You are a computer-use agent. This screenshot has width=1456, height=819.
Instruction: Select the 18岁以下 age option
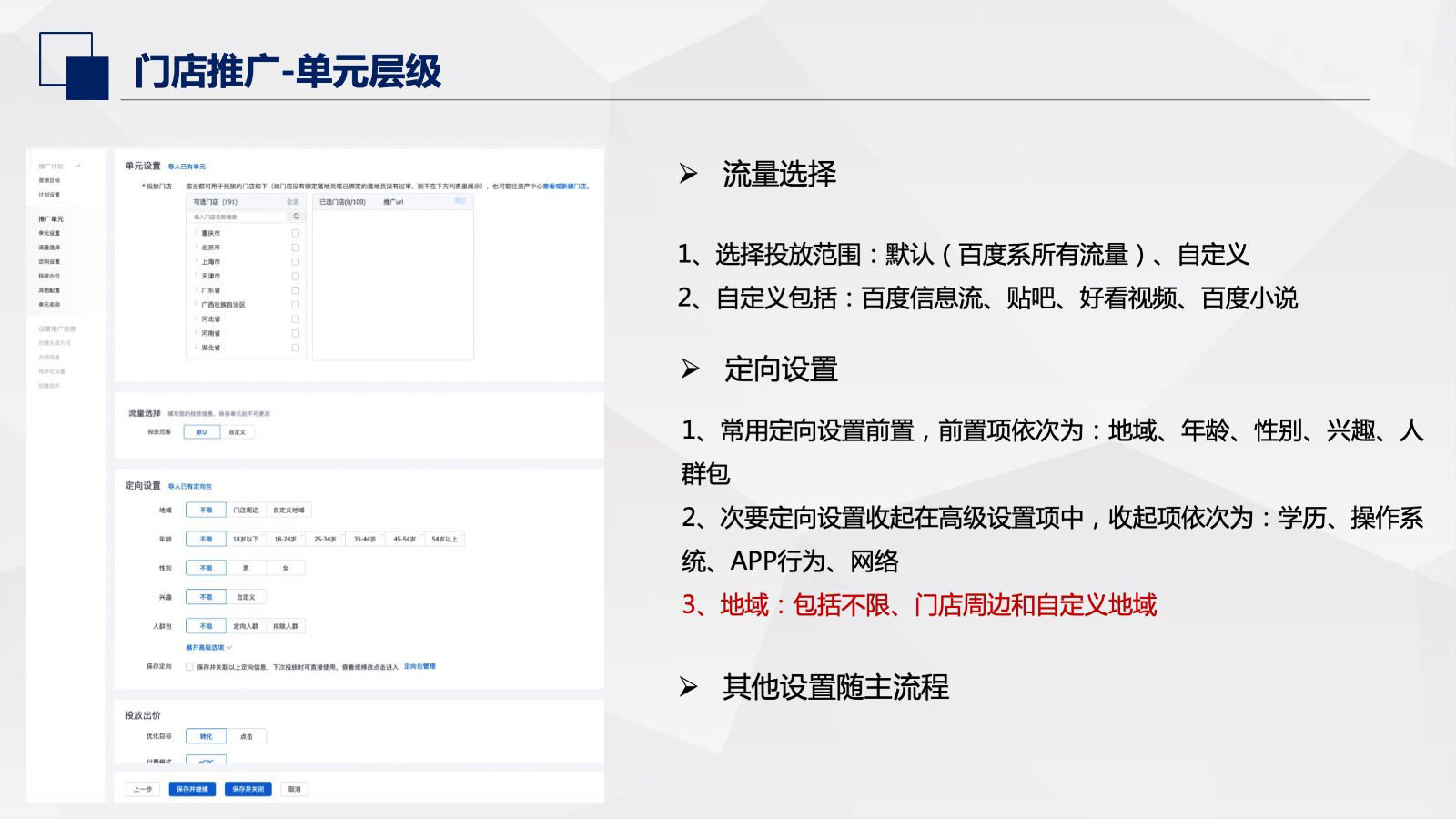coord(246,540)
